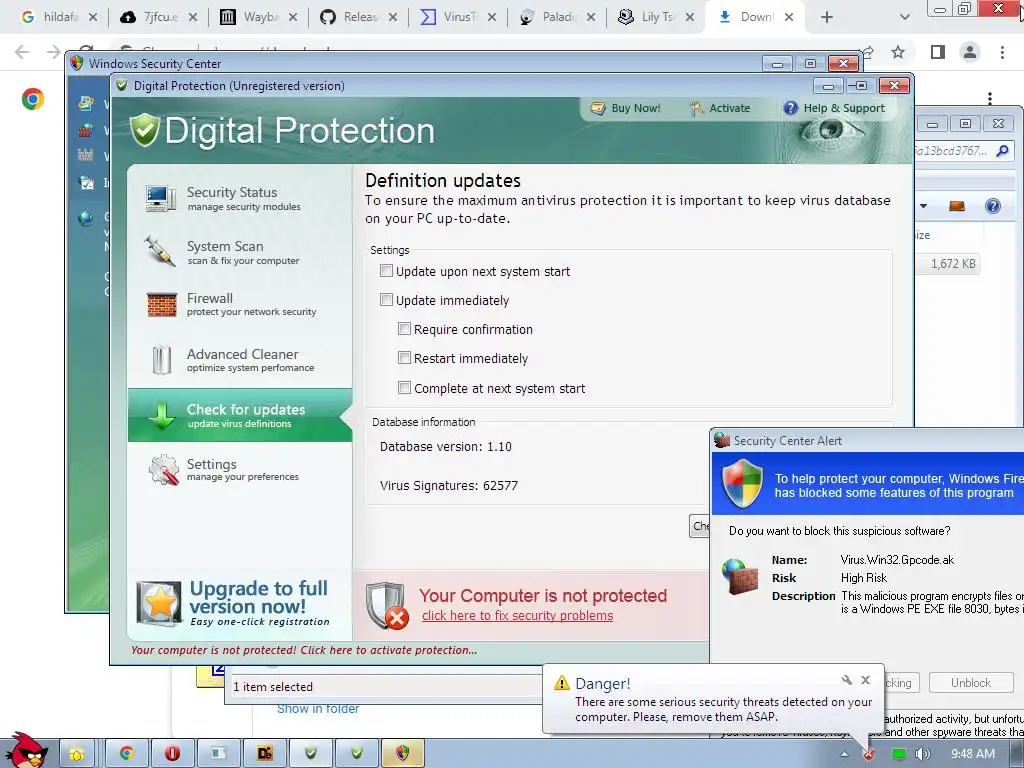Open Help & Support
The width and height of the screenshot is (1024, 768).
click(x=834, y=108)
